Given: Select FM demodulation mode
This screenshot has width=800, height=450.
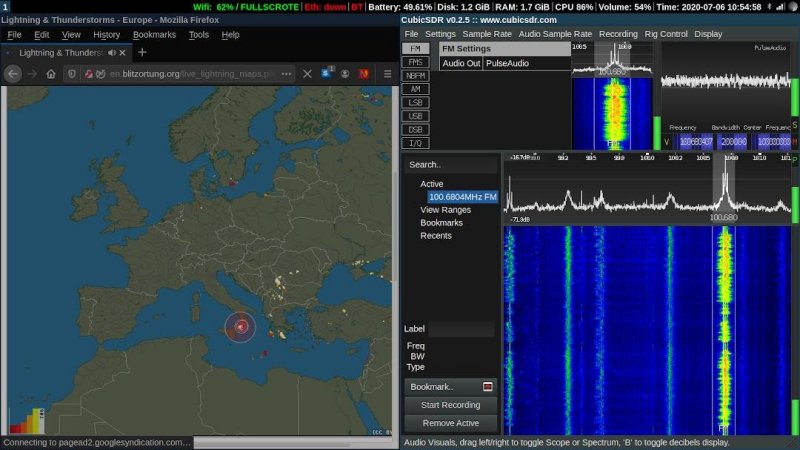Looking at the screenshot, I should [x=414, y=48].
